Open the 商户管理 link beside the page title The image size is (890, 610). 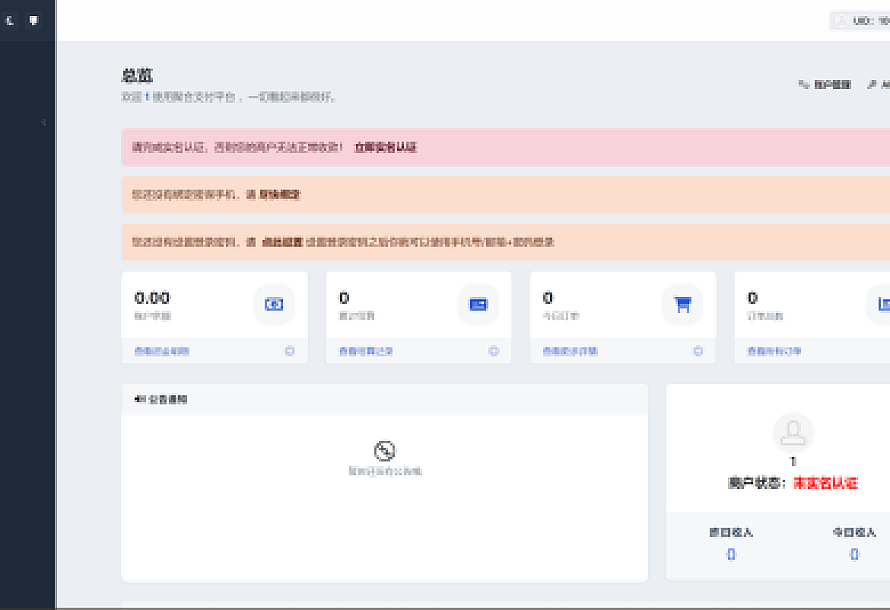(825, 85)
